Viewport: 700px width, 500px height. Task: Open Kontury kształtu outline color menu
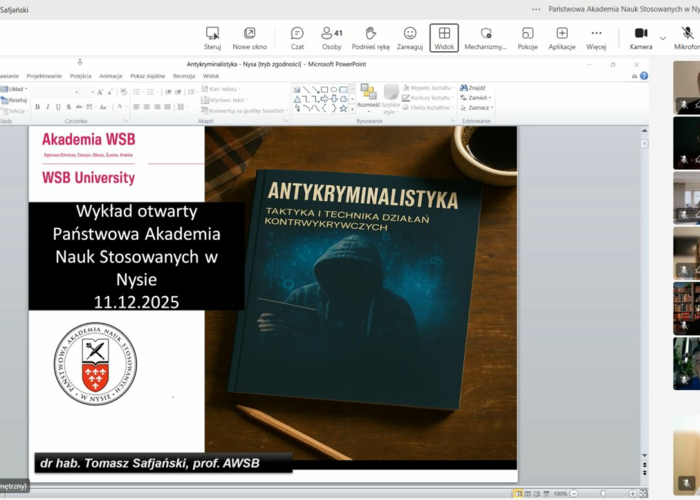point(427,98)
